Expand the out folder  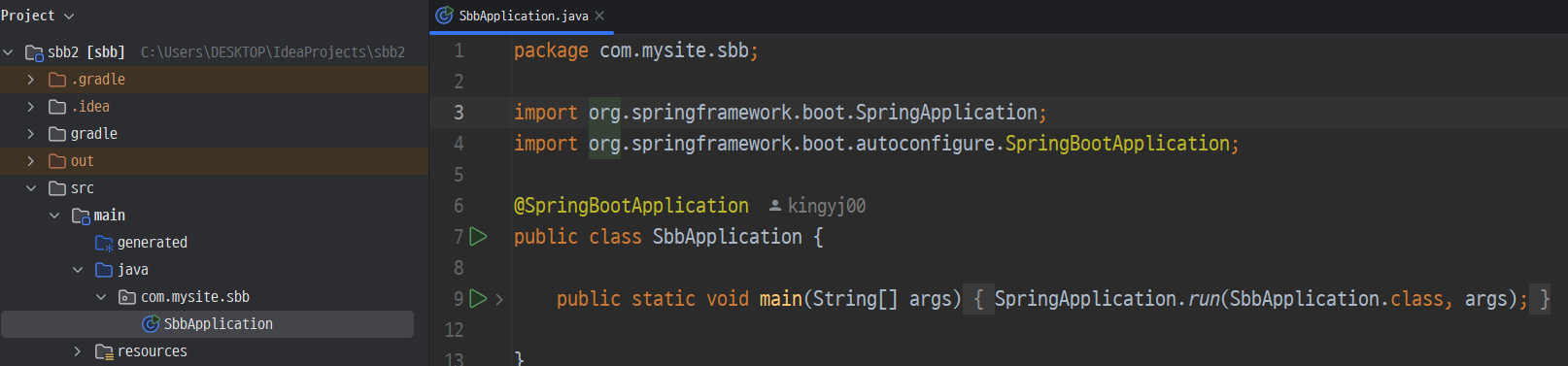click(31, 161)
